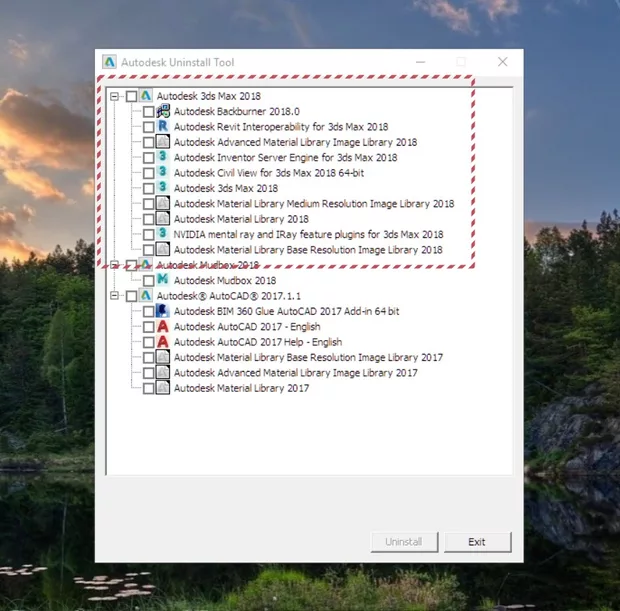This screenshot has height=611, width=620.
Task: Select 'Autodesk Material Library Medium Resolution Image Library 2018' text
Action: click(314, 204)
